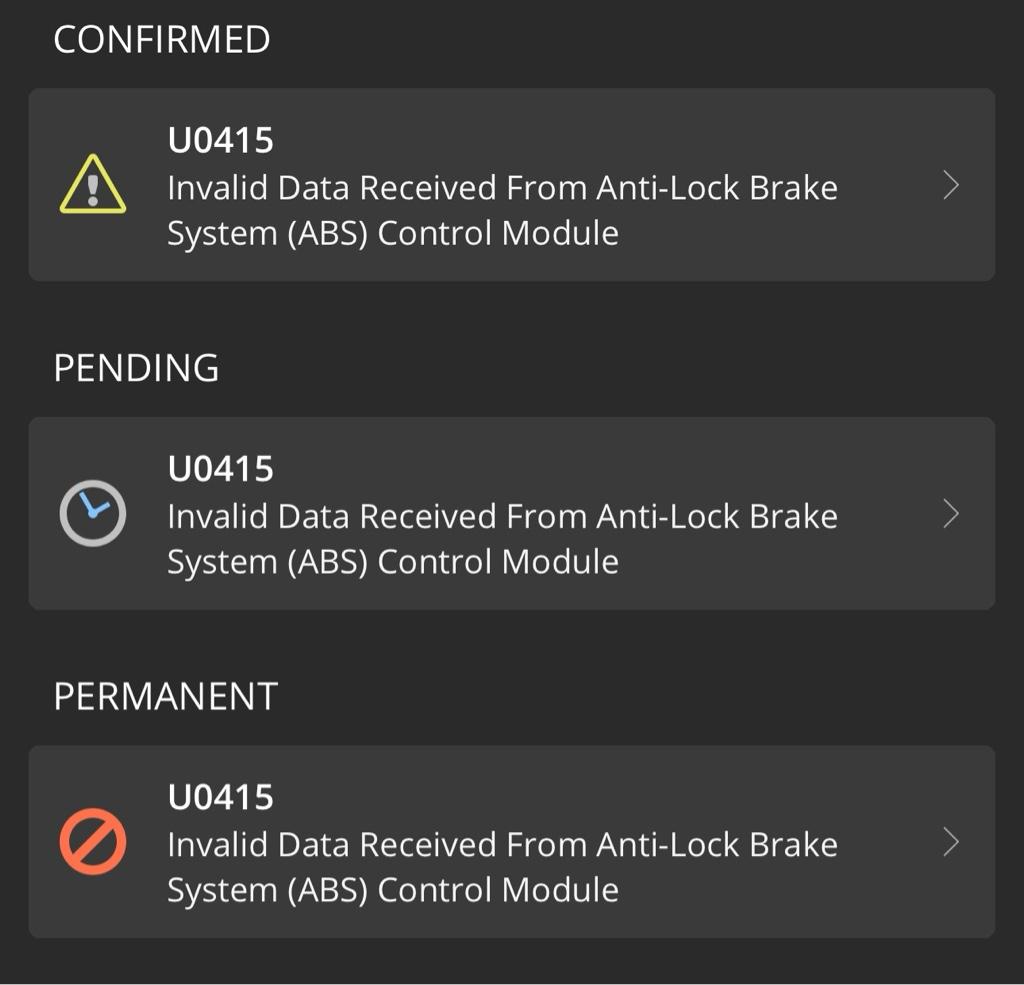
Task: Click "System (ABS) Control Module" in Confirmed card
Action: click(392, 233)
